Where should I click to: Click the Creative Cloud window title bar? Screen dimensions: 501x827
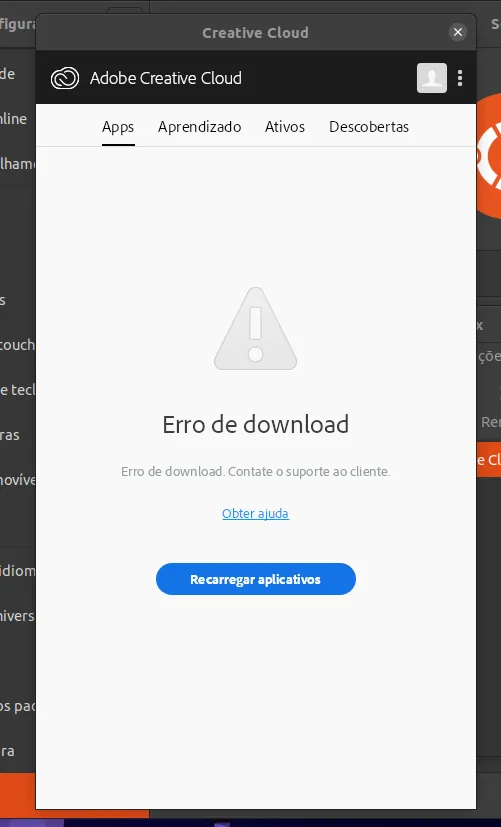tap(256, 33)
